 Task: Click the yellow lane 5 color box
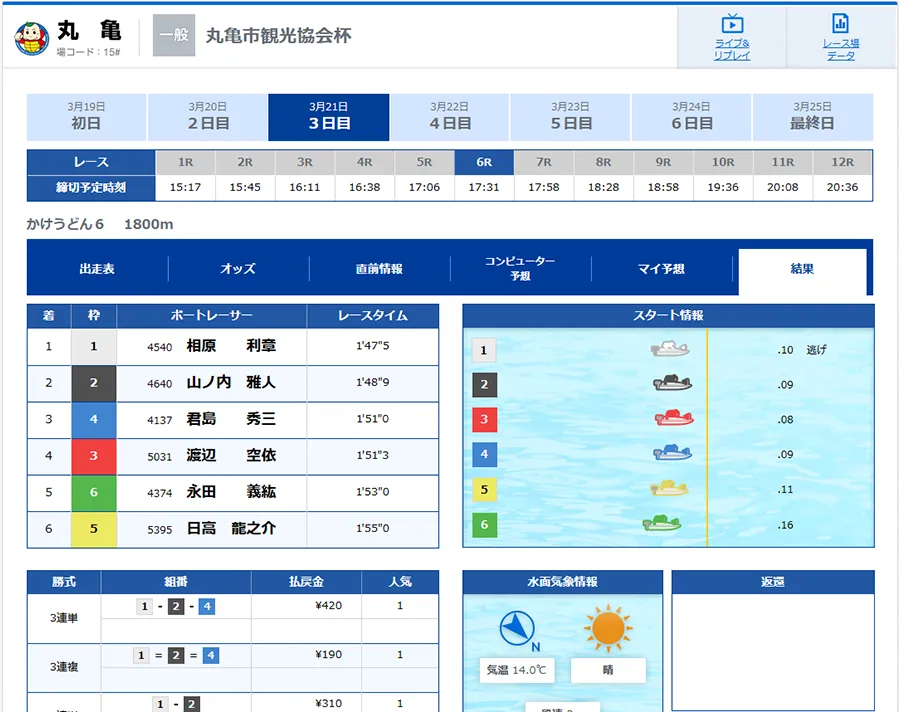pos(94,529)
